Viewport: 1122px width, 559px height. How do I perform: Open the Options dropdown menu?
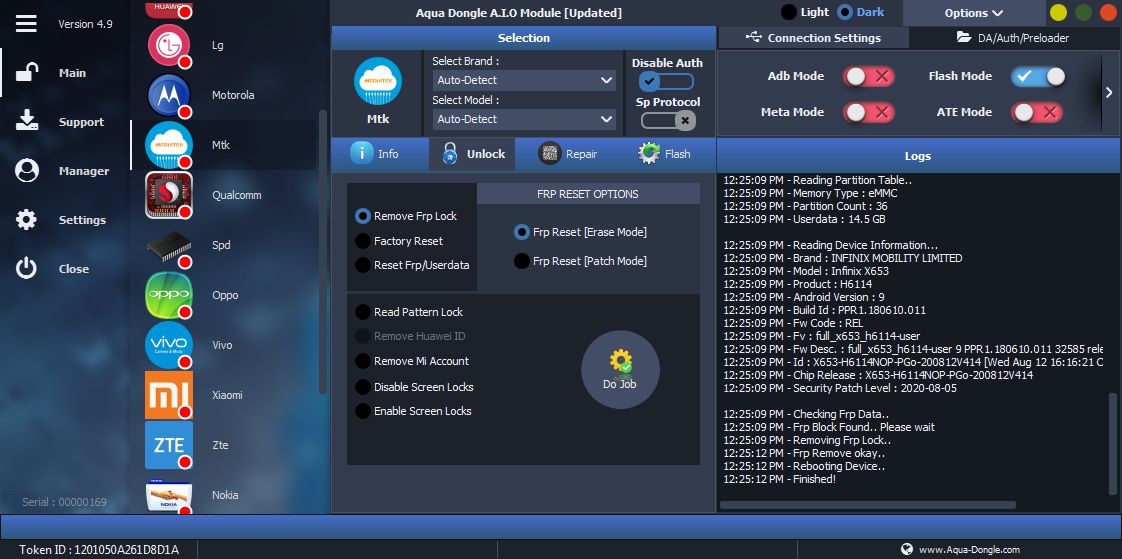pos(974,13)
